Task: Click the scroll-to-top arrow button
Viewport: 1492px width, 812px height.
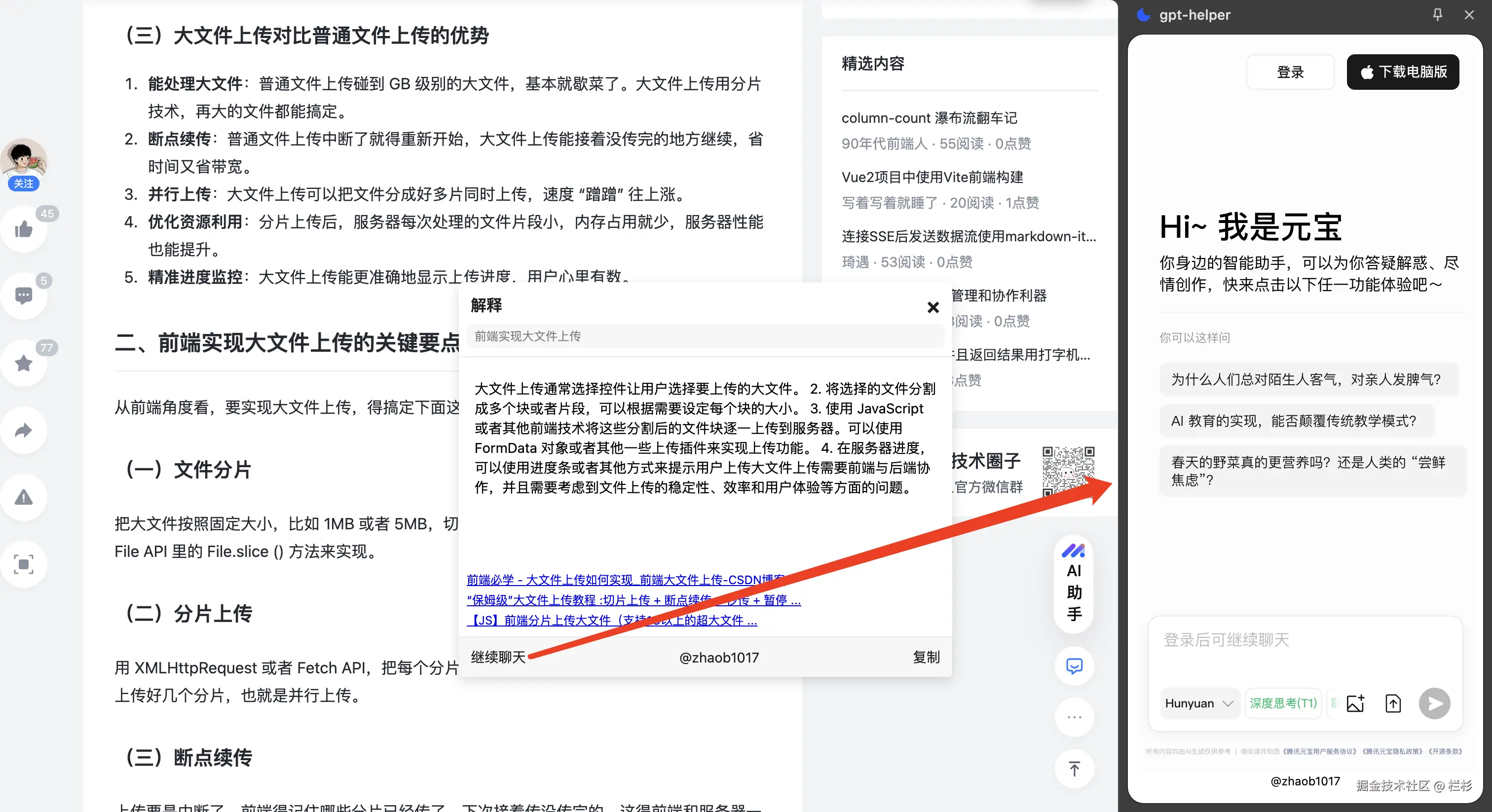Action: 1074,769
